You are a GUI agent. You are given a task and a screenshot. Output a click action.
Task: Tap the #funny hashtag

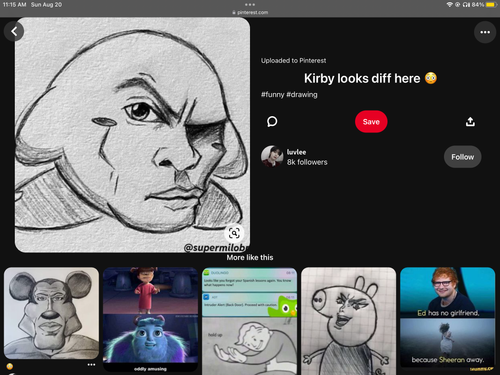272,95
